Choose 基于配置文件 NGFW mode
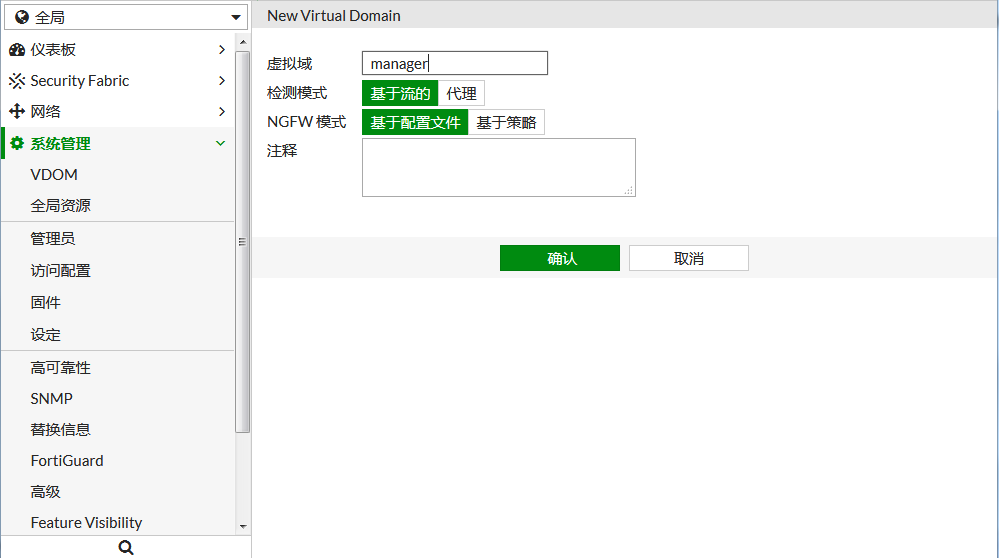This screenshot has height=558, width=999. coord(415,123)
